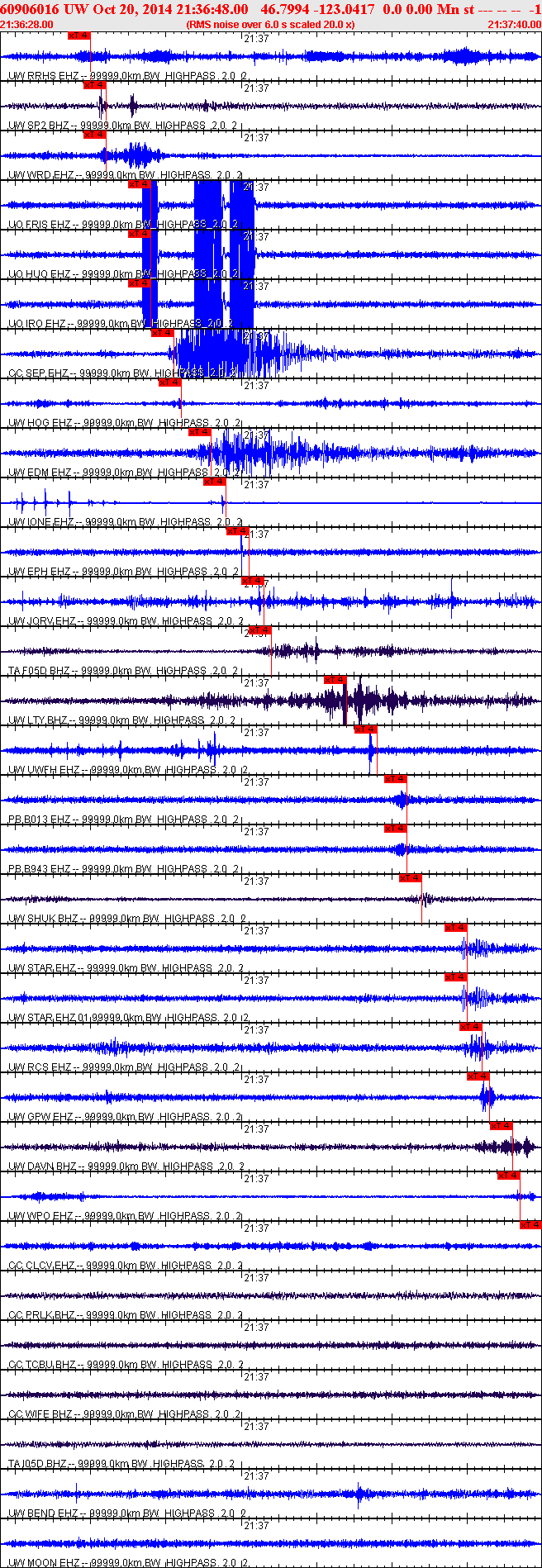Select the 'UW WPO EHZ' station label
The image size is (542, 1568).
tap(41, 1216)
